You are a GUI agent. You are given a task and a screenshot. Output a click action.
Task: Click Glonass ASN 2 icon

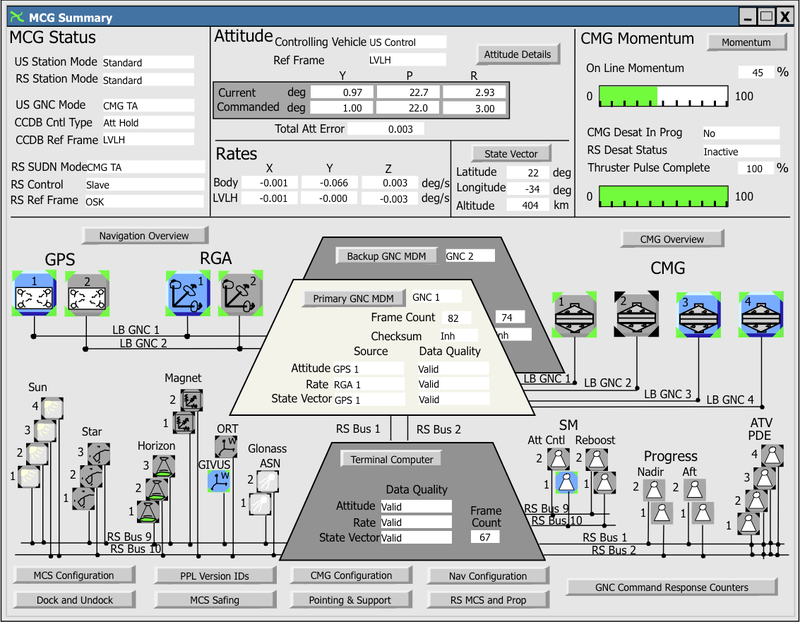pyautogui.click(x=268, y=481)
